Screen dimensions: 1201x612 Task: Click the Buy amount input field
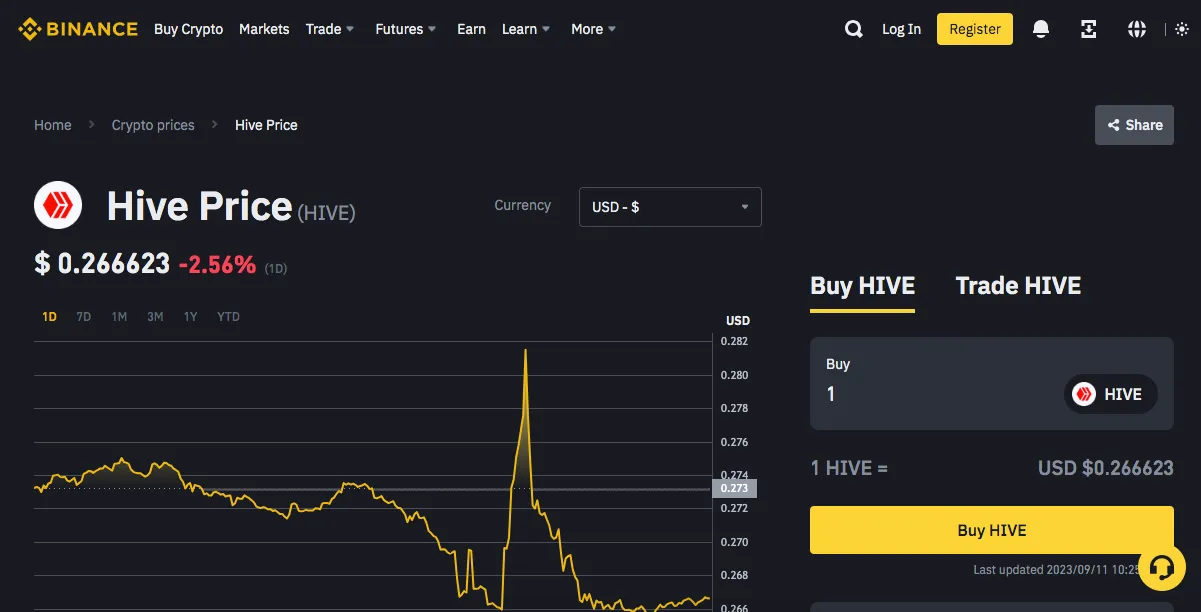point(940,394)
